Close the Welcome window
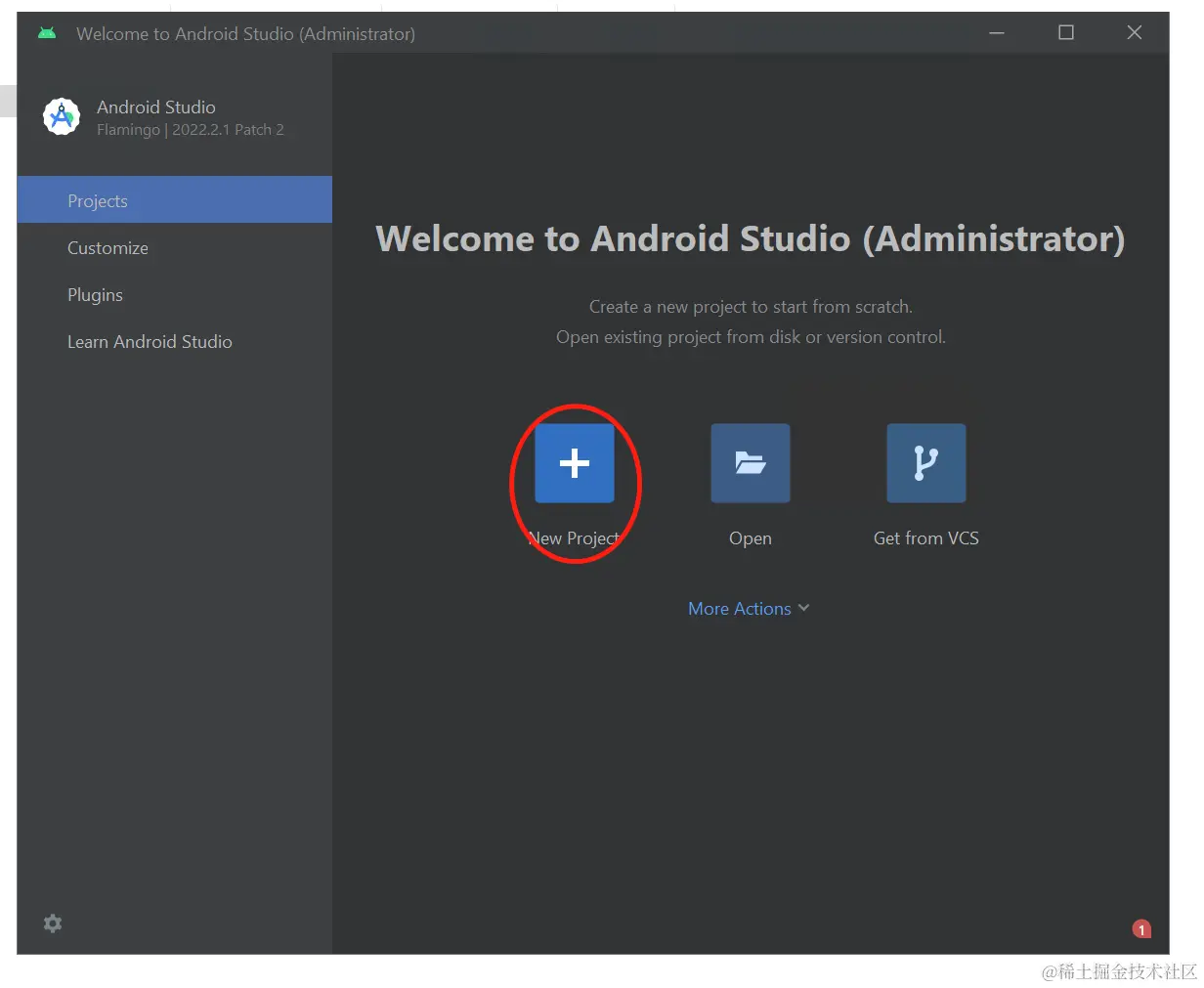This screenshot has width=1204, height=988. point(1135,33)
